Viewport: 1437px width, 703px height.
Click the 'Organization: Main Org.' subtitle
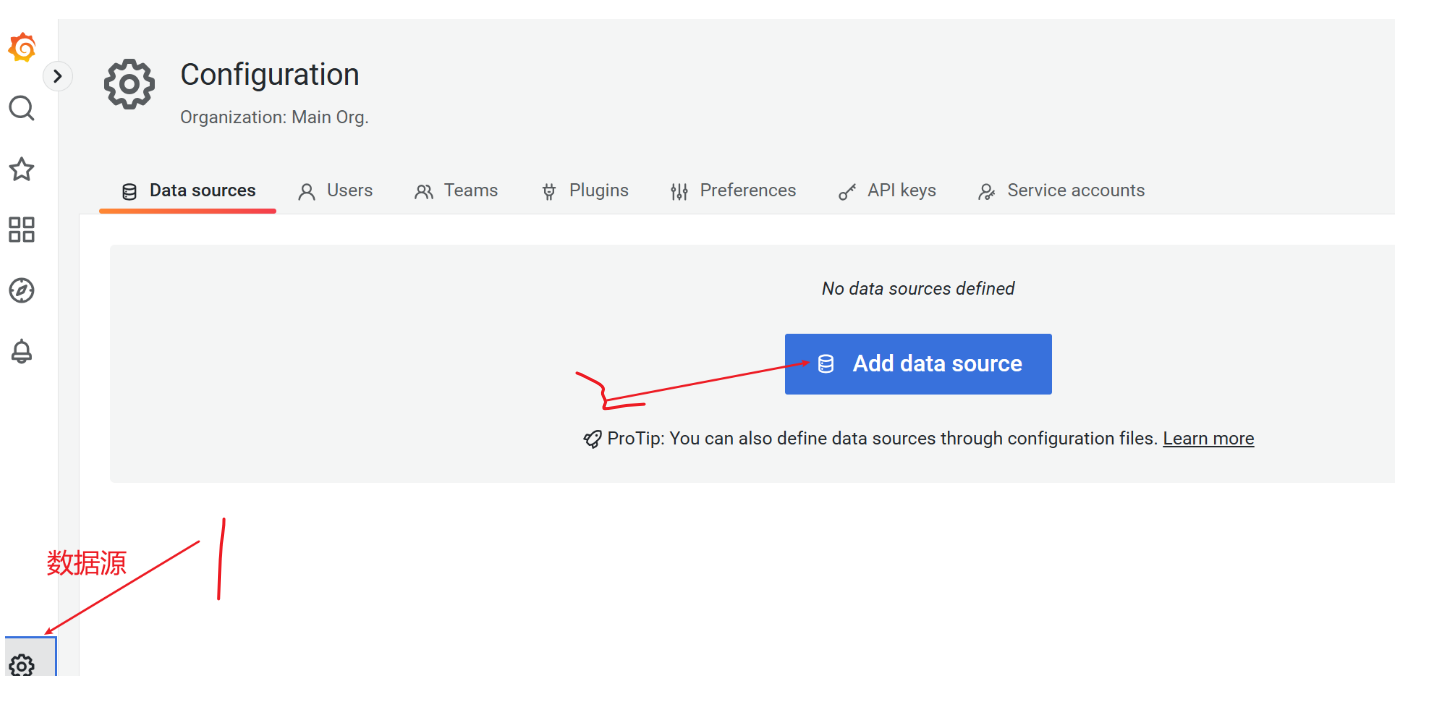pyautogui.click(x=274, y=117)
